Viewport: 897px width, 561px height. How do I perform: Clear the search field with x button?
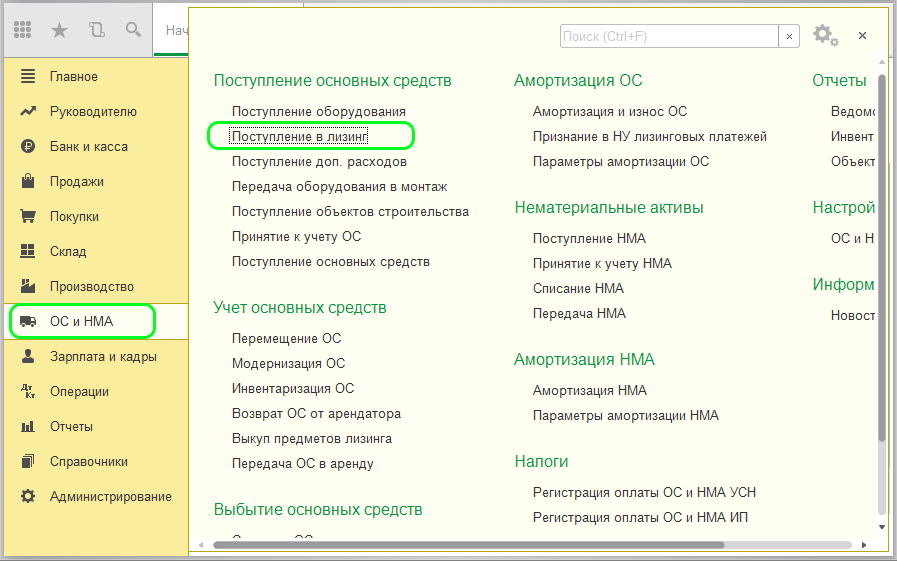point(789,37)
